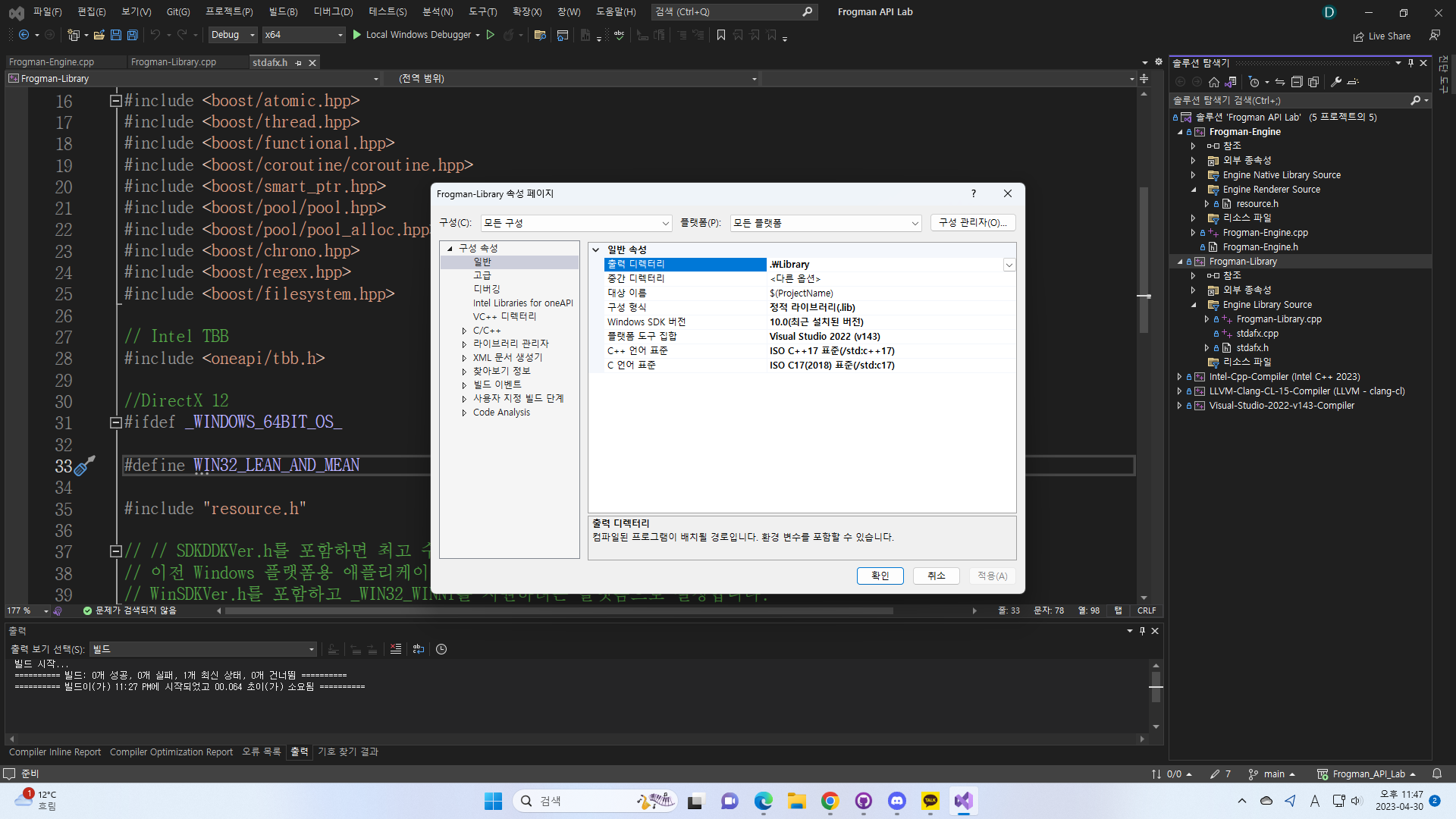Click Show All Files icon in Solution Explorer

pyautogui.click(x=1313, y=82)
